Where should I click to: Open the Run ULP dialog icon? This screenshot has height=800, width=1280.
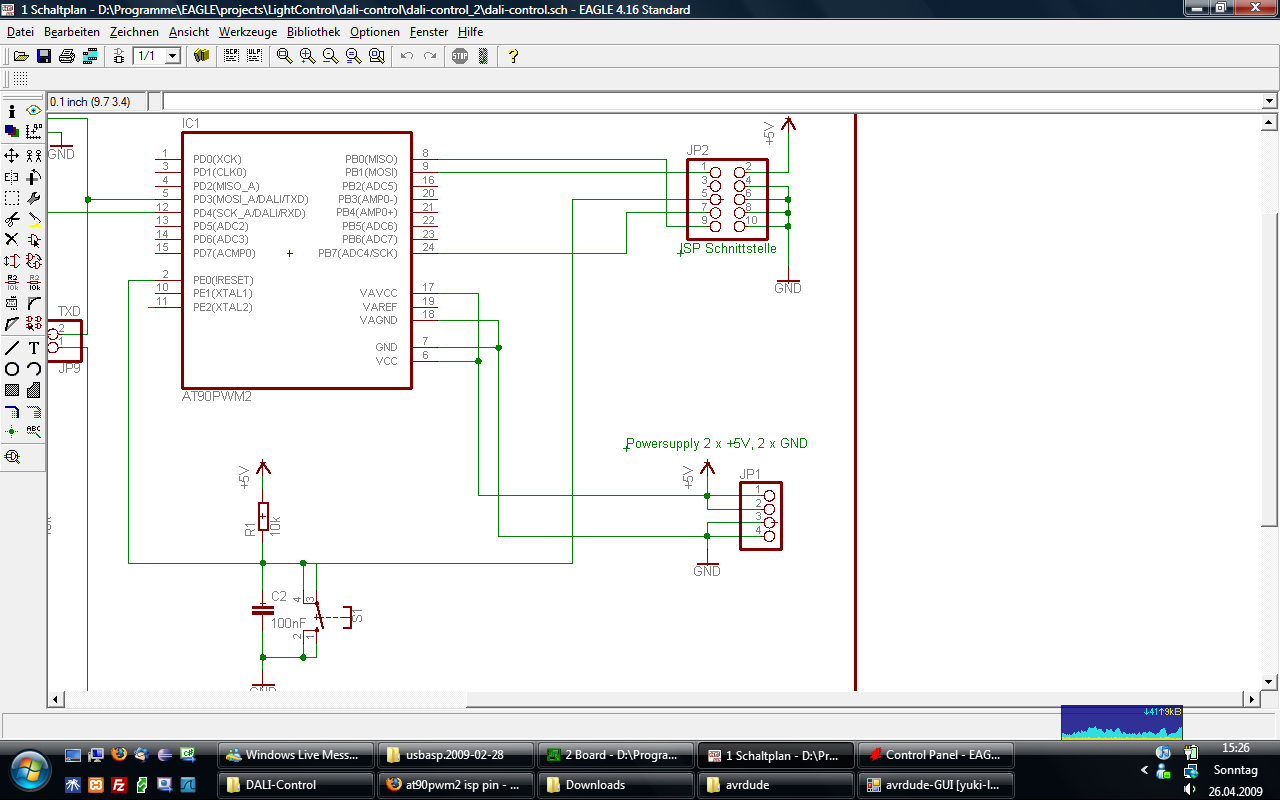coord(254,56)
